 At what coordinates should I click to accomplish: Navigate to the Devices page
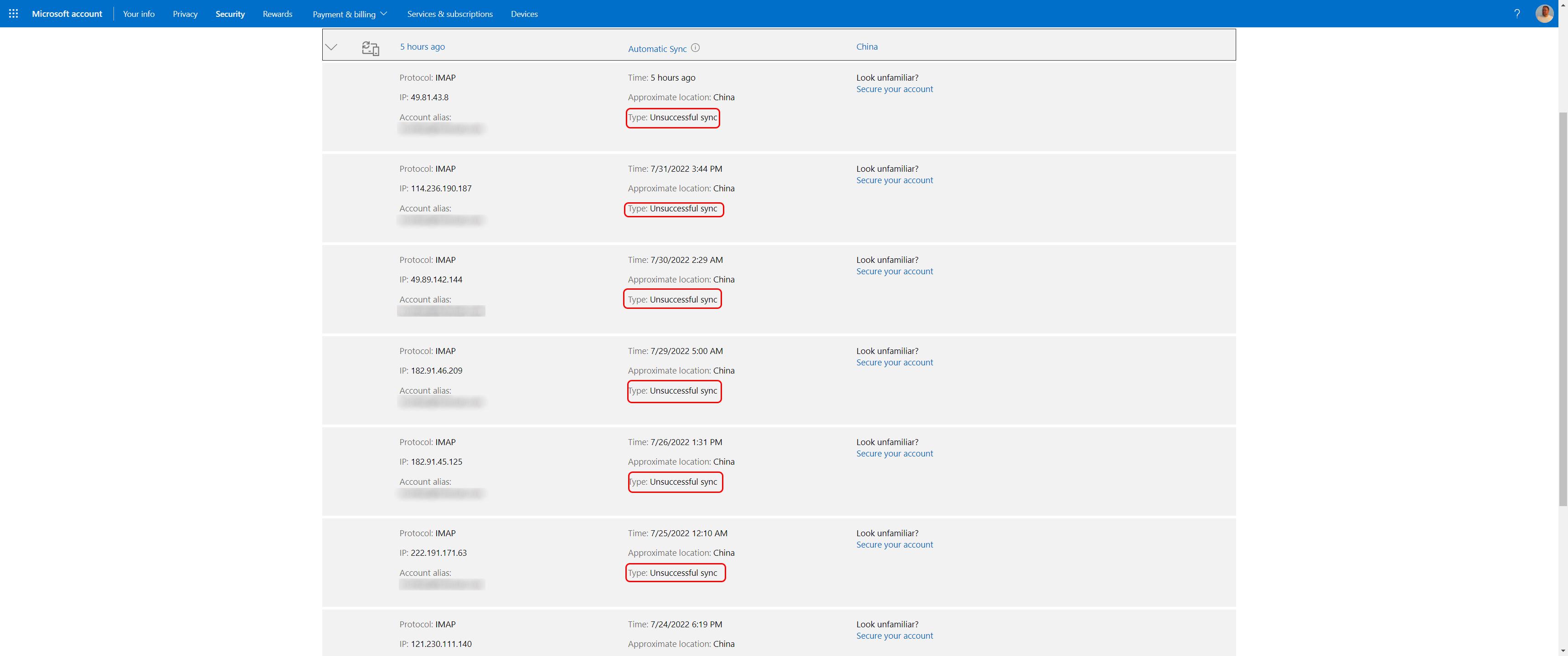pyautogui.click(x=524, y=14)
